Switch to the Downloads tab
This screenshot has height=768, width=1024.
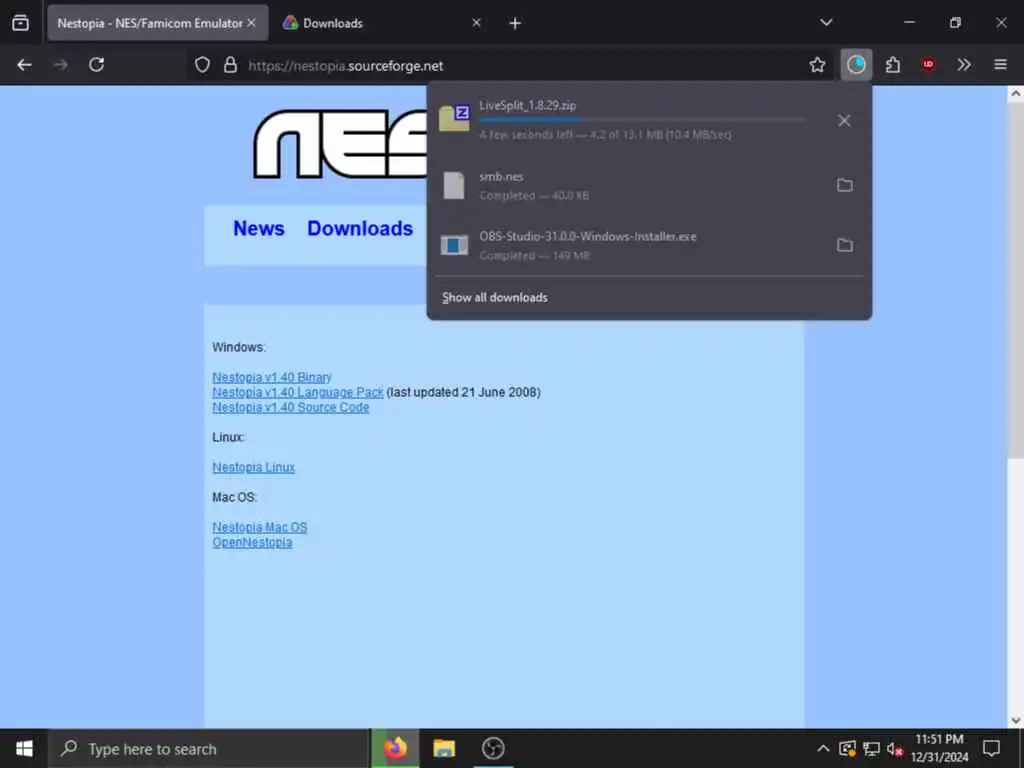click(x=382, y=23)
